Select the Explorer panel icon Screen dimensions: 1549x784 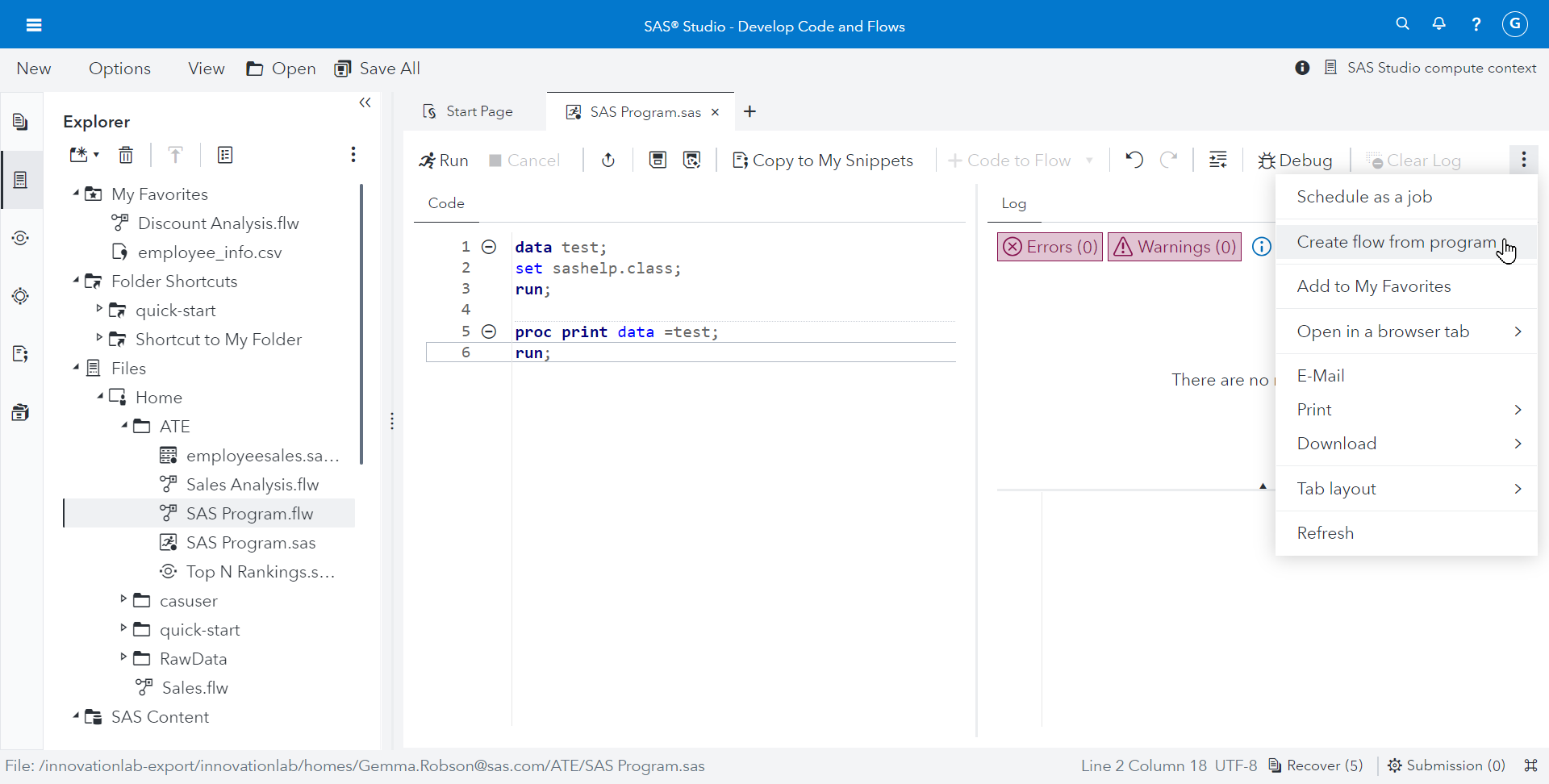click(20, 180)
